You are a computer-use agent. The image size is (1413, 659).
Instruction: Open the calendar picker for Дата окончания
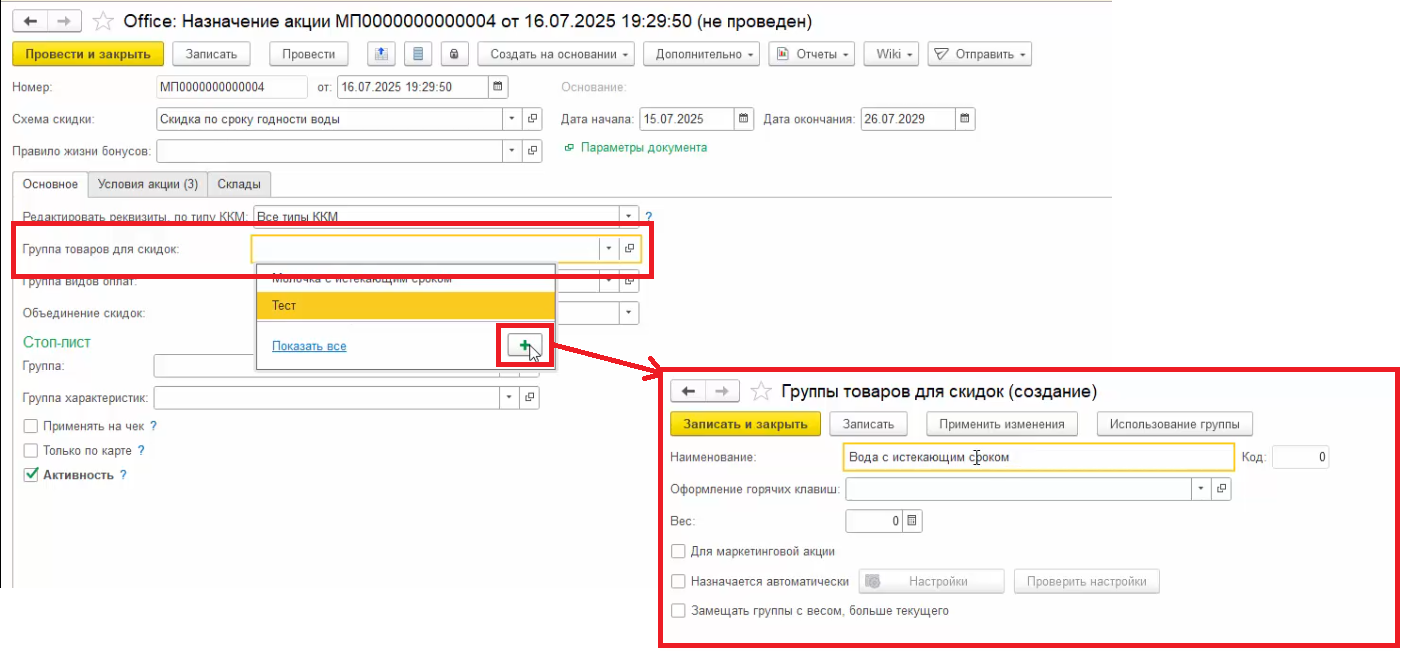coord(964,119)
